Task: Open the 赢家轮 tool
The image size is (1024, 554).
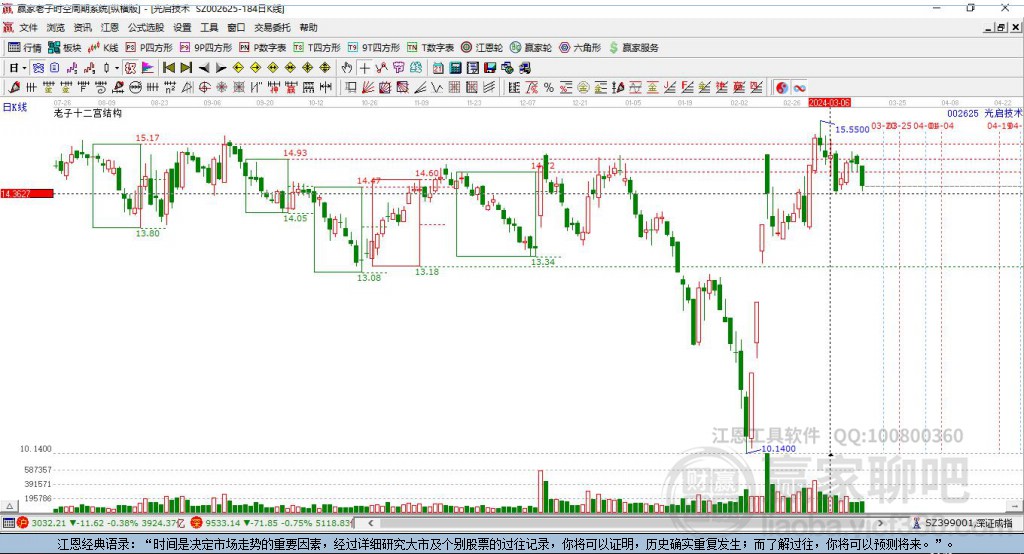Action: pos(531,48)
